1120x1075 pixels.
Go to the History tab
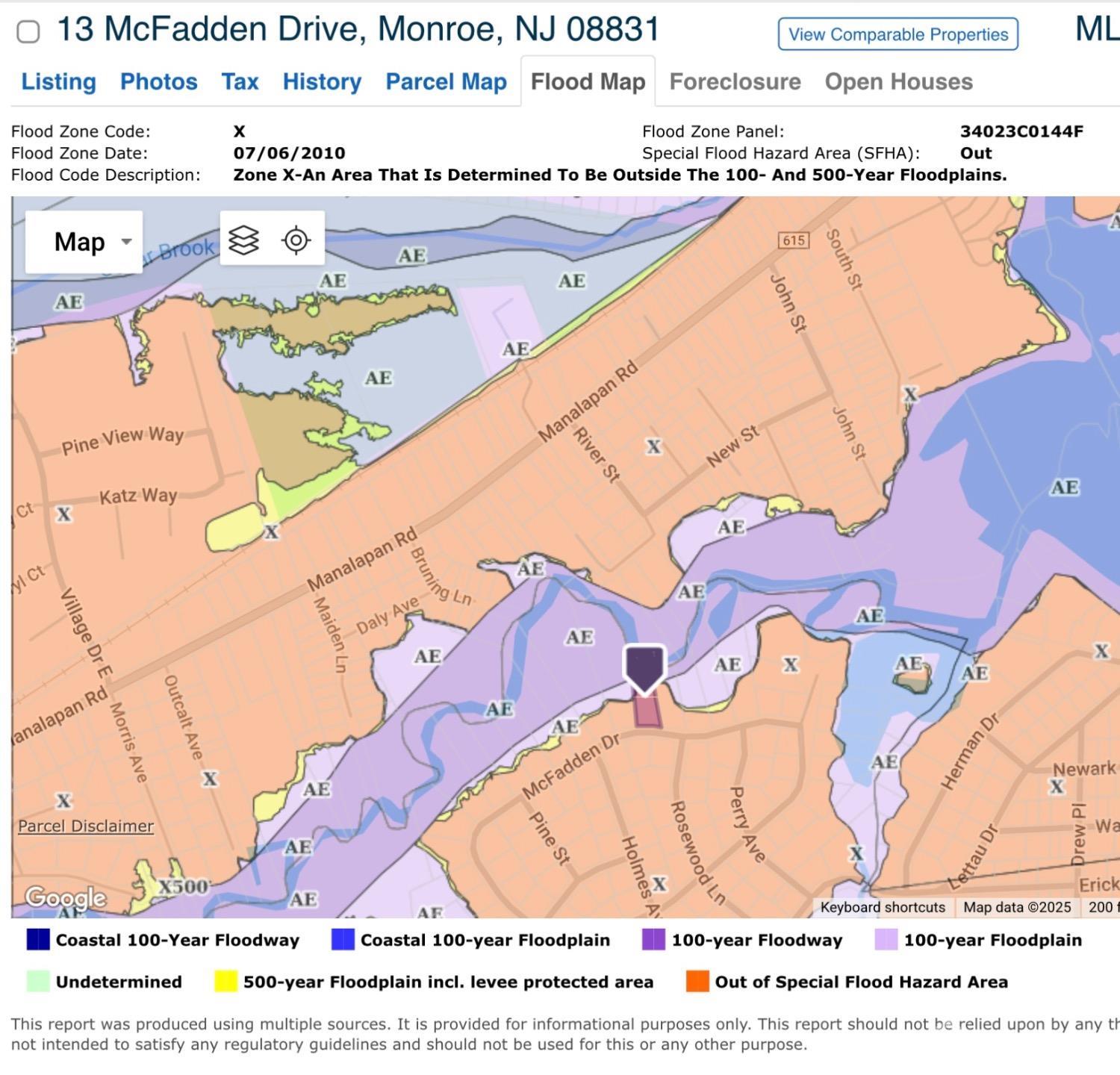pyautogui.click(x=322, y=81)
